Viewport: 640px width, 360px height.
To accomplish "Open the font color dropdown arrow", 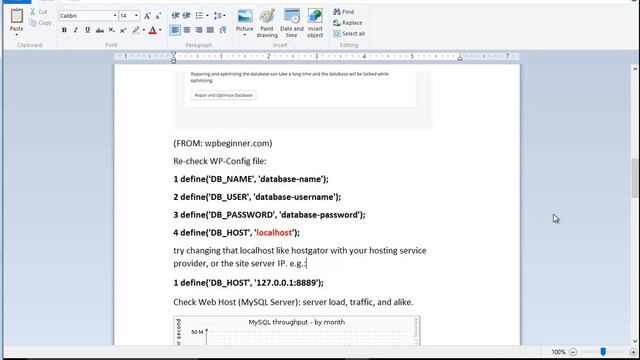I will 160,30.
